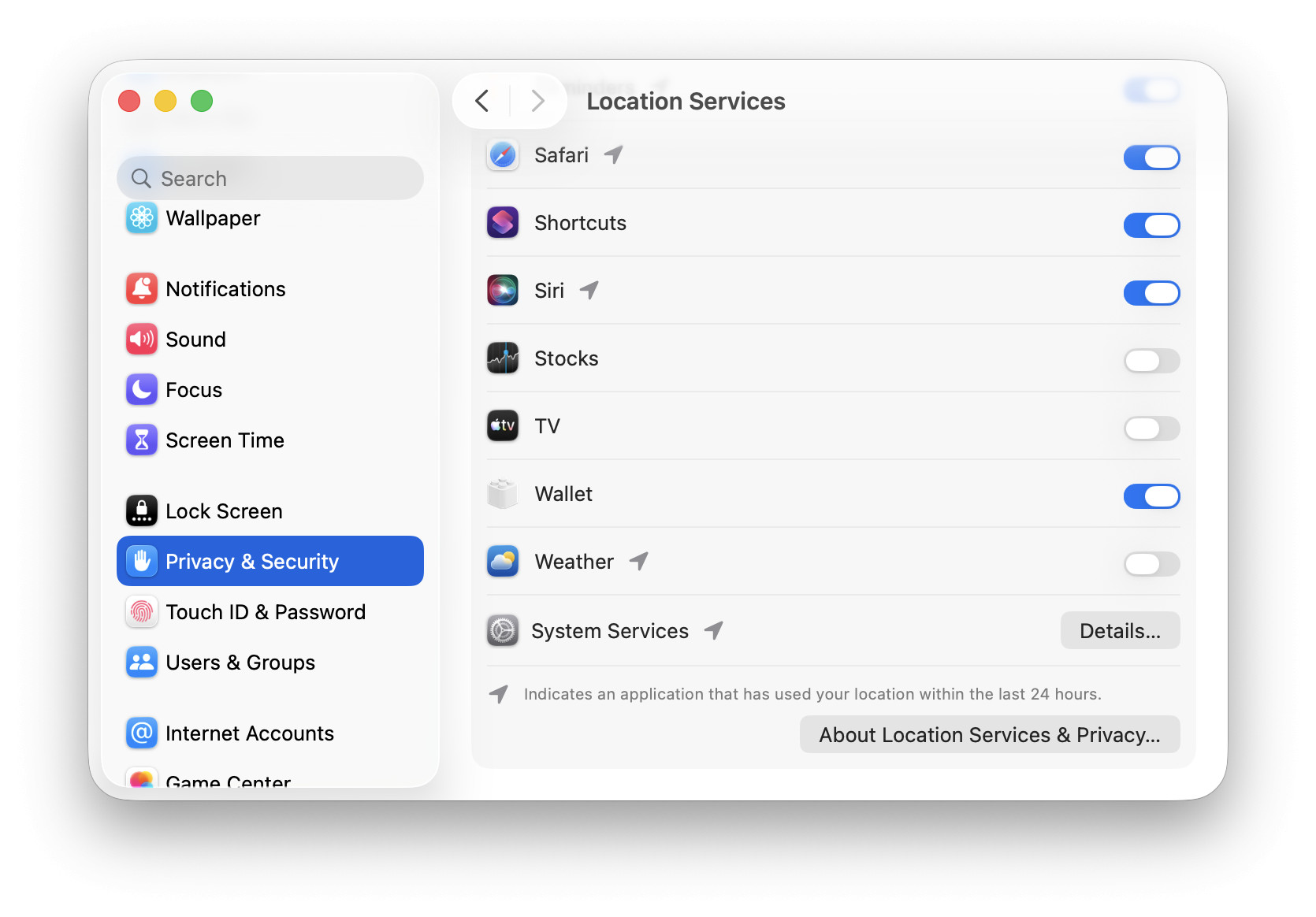Screen dimensions: 1316x917
Task: Click the Safari app icon
Action: pyautogui.click(x=503, y=155)
